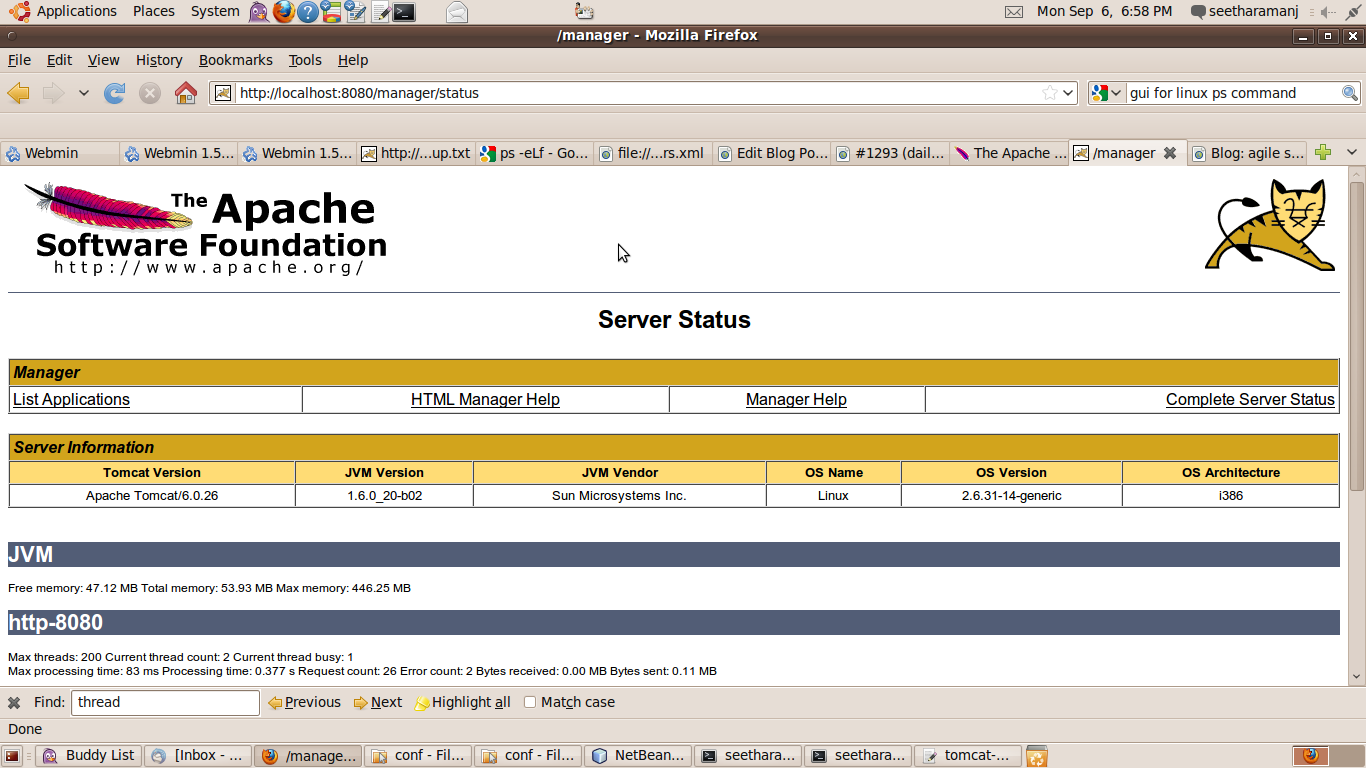Launch Pidgin from the top panel
1366x768 pixels.
259,12
